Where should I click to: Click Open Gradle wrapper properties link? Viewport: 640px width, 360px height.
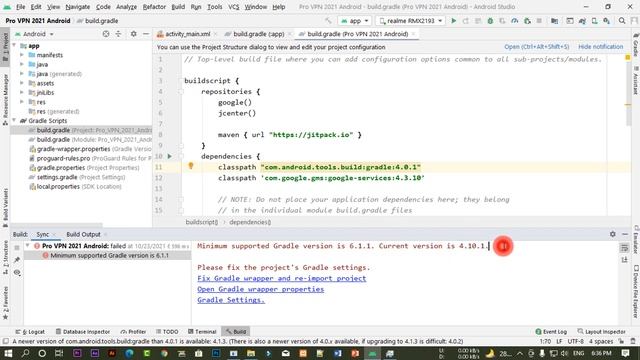[x=260, y=289]
